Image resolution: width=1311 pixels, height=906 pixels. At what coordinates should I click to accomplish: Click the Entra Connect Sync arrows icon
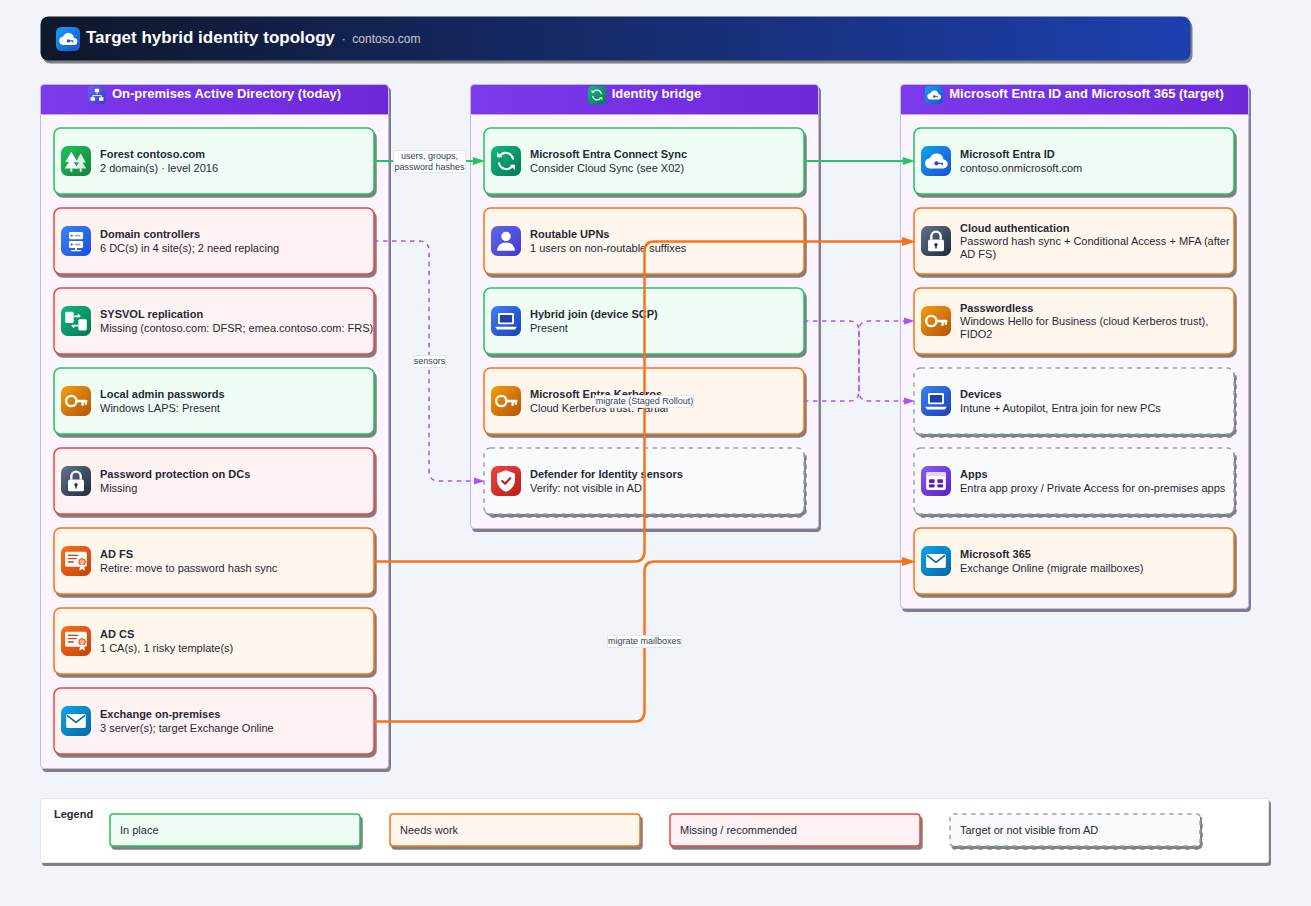[x=506, y=161]
